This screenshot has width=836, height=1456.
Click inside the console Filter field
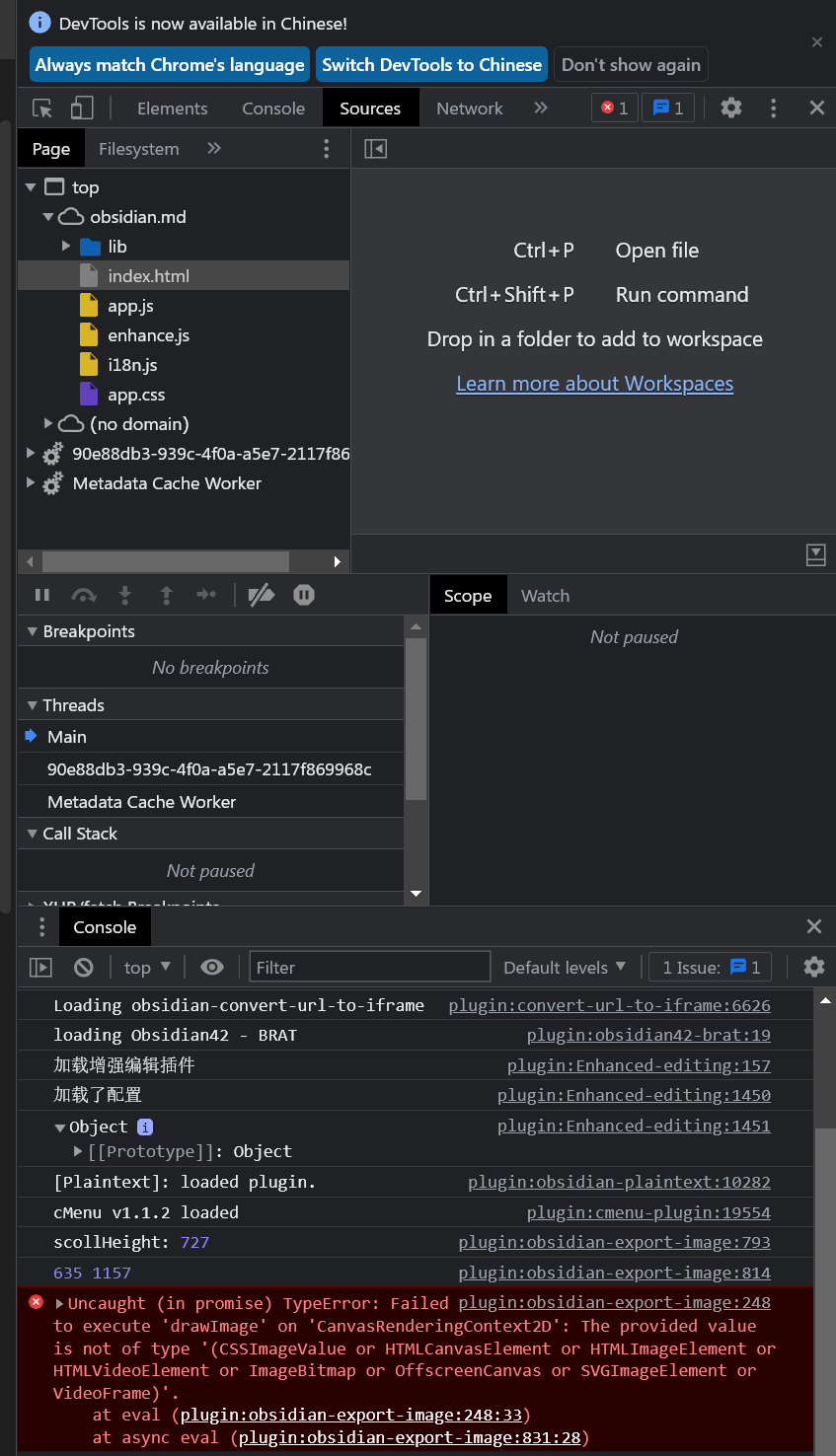coord(369,967)
